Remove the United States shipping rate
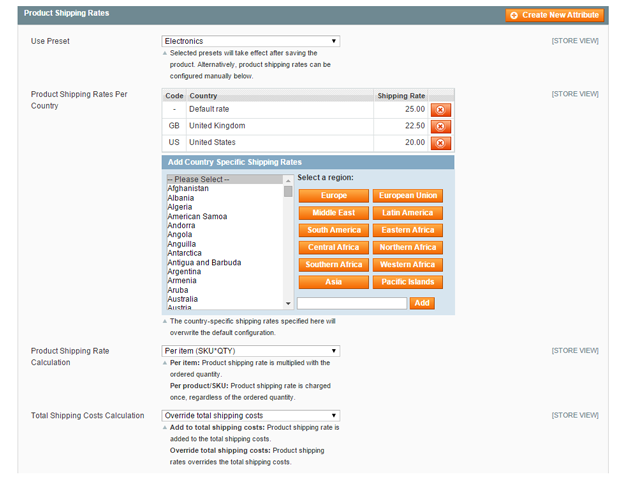625x480 pixels. point(441,144)
